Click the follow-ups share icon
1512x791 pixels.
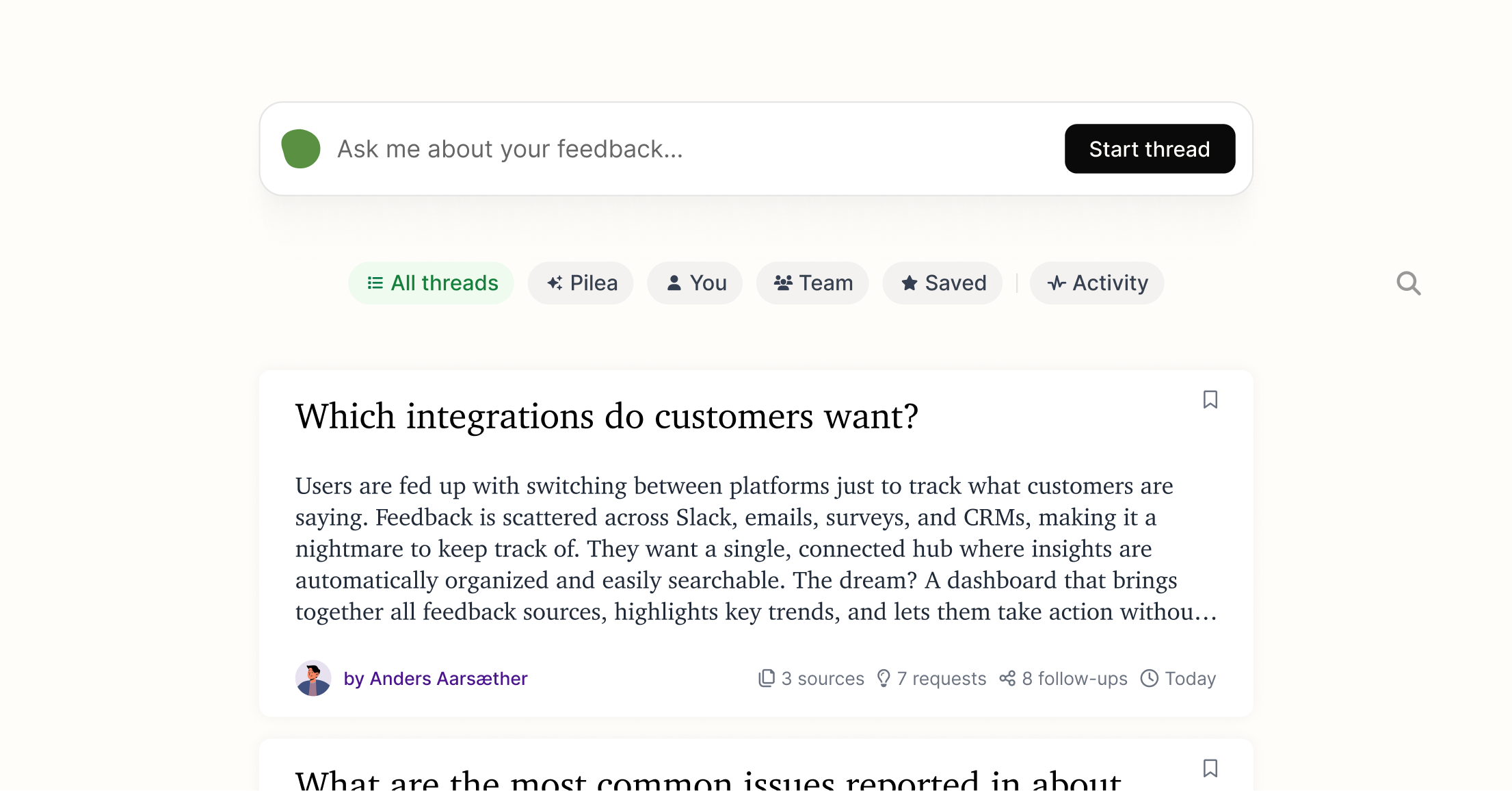(1007, 678)
